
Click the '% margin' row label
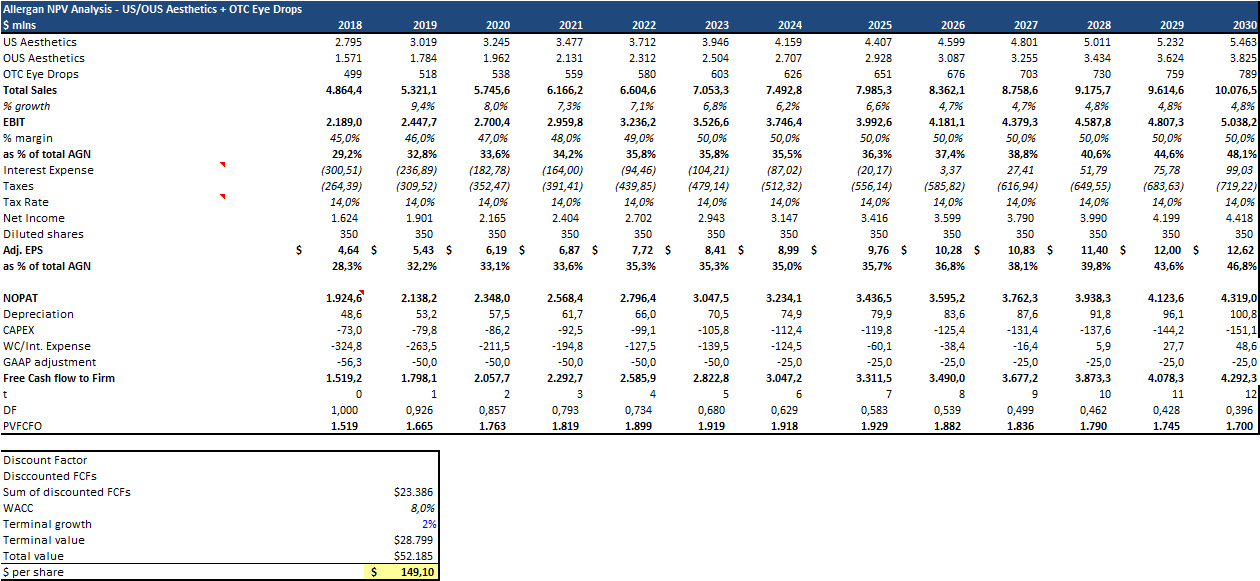[27, 138]
